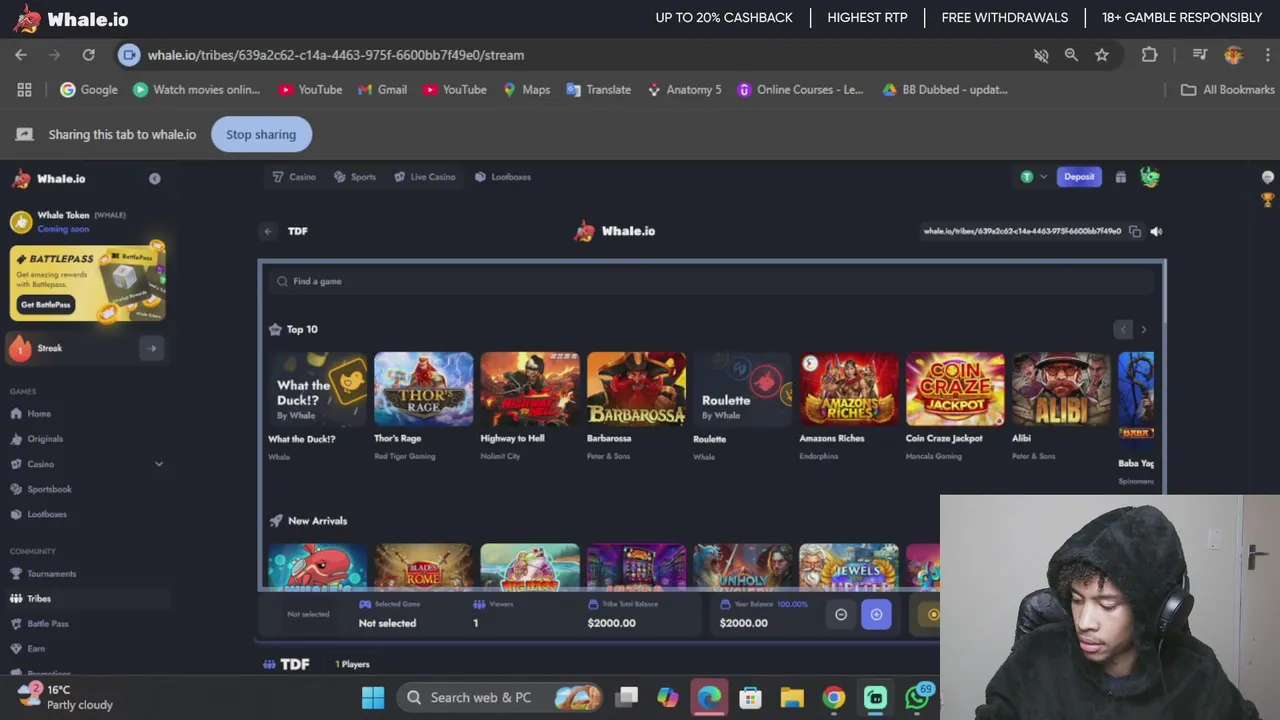Open the Anatomy 5 bookmark
Screen dimensions: 1280x720
[x=684, y=90]
